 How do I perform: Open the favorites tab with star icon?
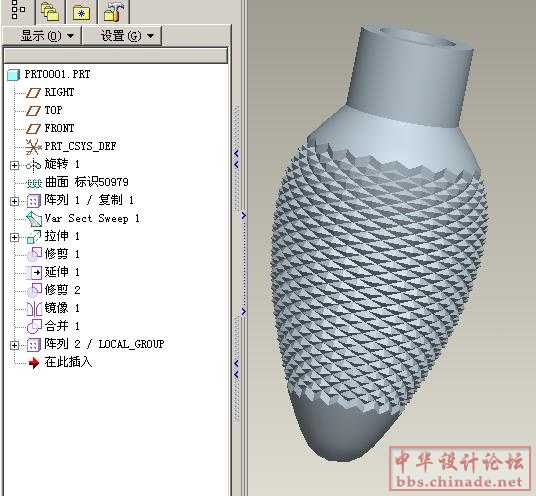(81, 12)
